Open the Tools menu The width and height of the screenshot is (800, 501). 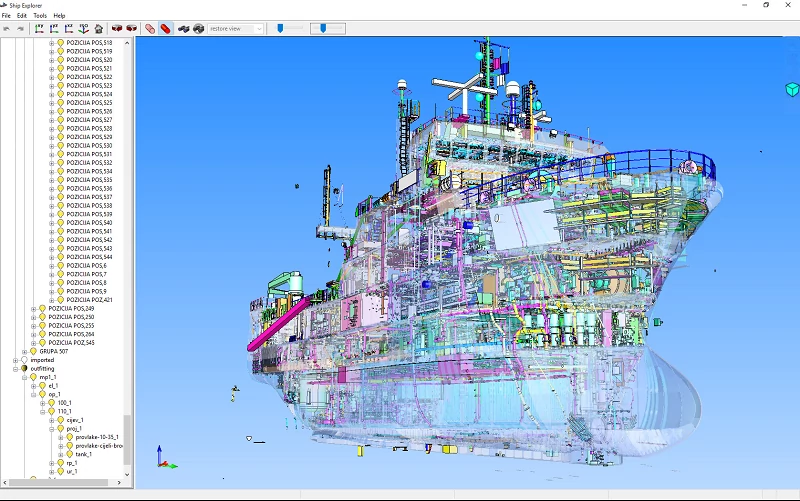(x=40, y=16)
